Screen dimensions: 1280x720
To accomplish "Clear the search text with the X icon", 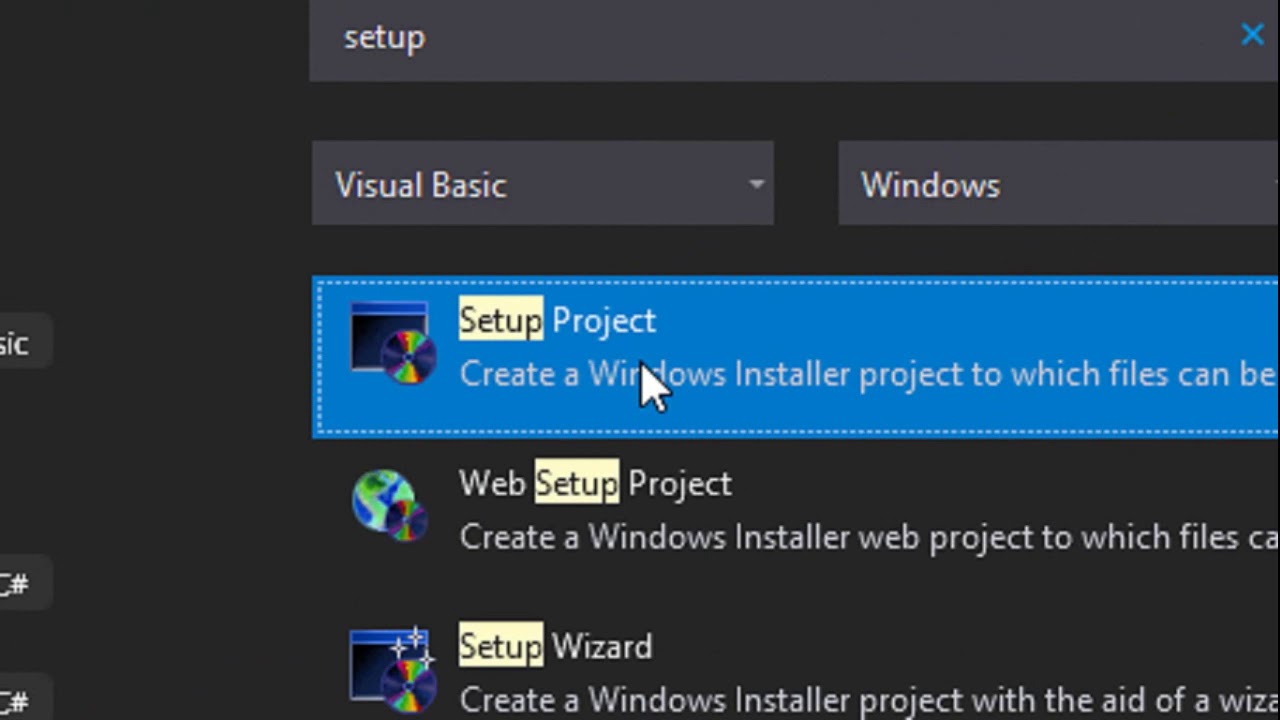I will coord(1252,36).
